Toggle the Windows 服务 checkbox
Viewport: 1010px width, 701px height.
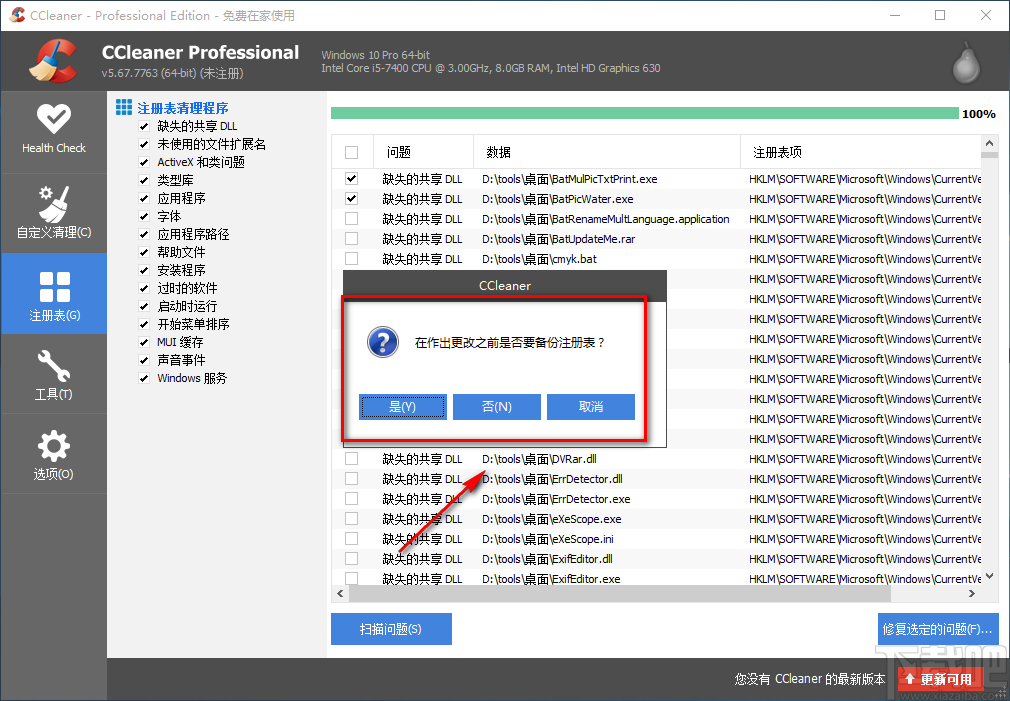[144, 378]
